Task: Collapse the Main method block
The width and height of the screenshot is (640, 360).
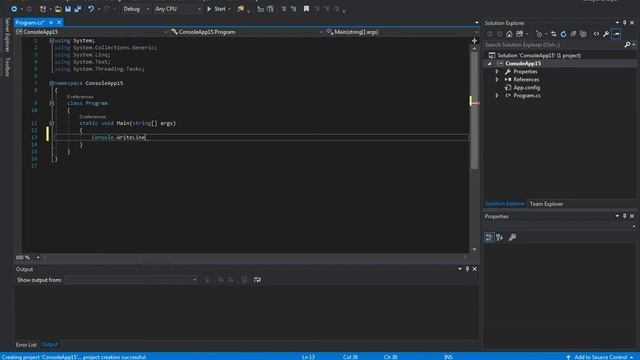Action: [x=52, y=123]
